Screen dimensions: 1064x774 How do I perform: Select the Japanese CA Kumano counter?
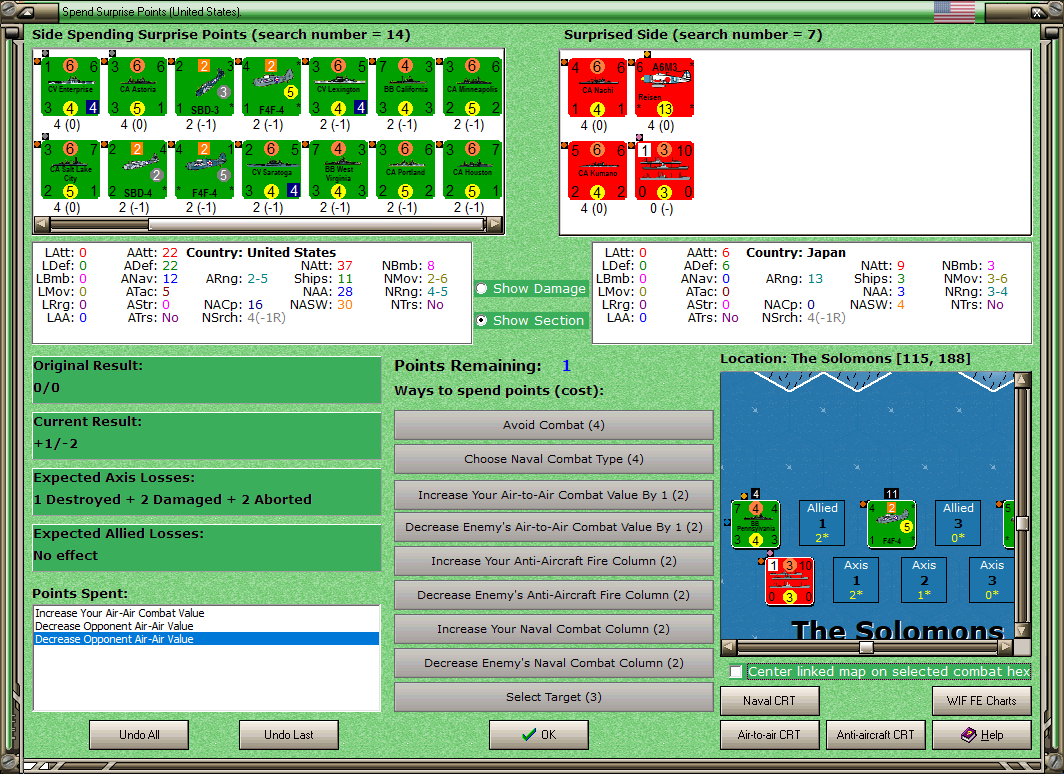[597, 170]
